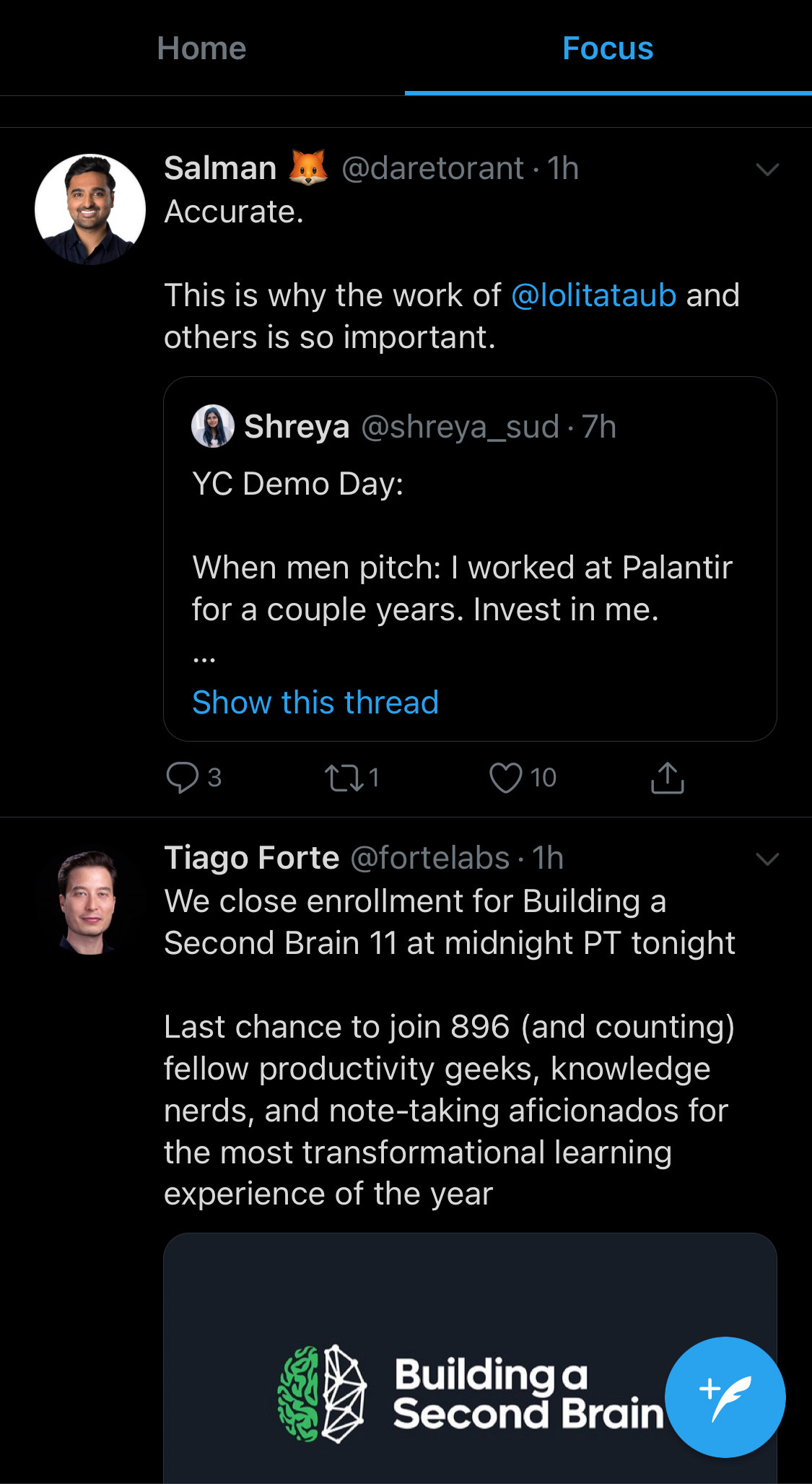Open the Tiago Forte display name
This screenshot has height=1484, width=812.
coord(251,858)
